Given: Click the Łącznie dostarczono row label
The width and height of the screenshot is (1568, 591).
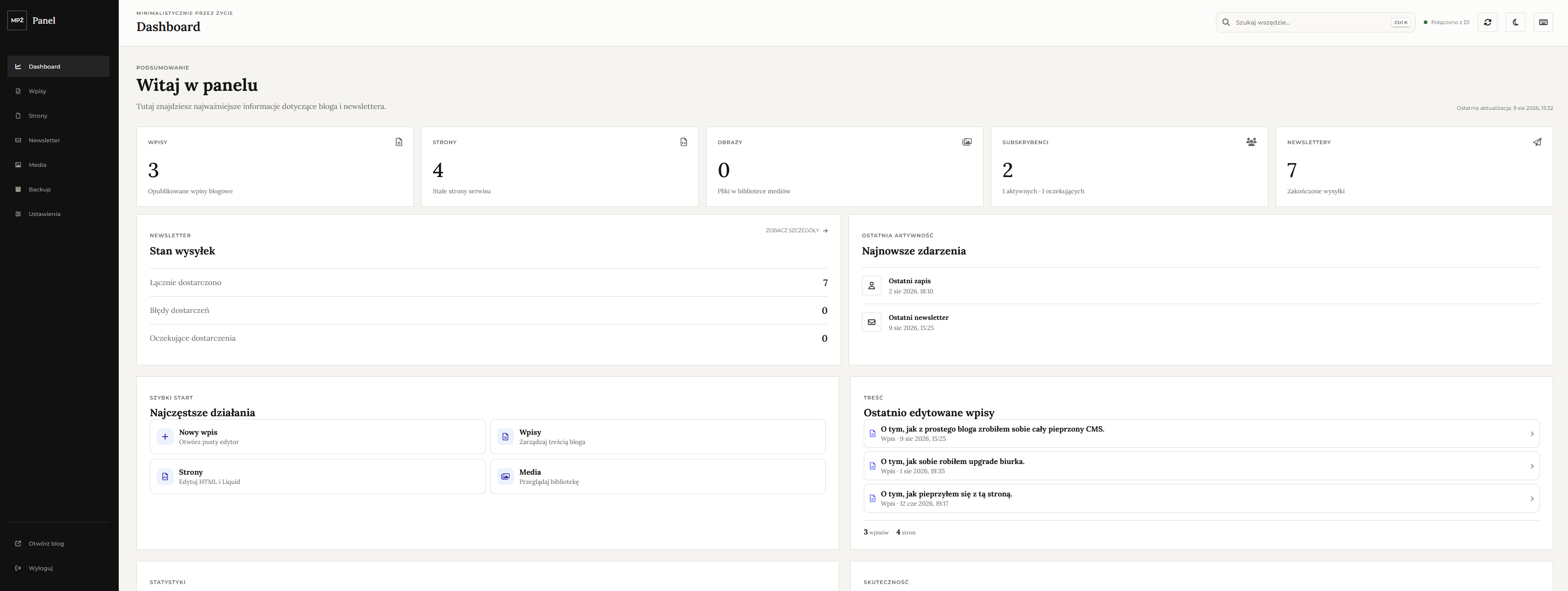Looking at the screenshot, I should point(186,283).
